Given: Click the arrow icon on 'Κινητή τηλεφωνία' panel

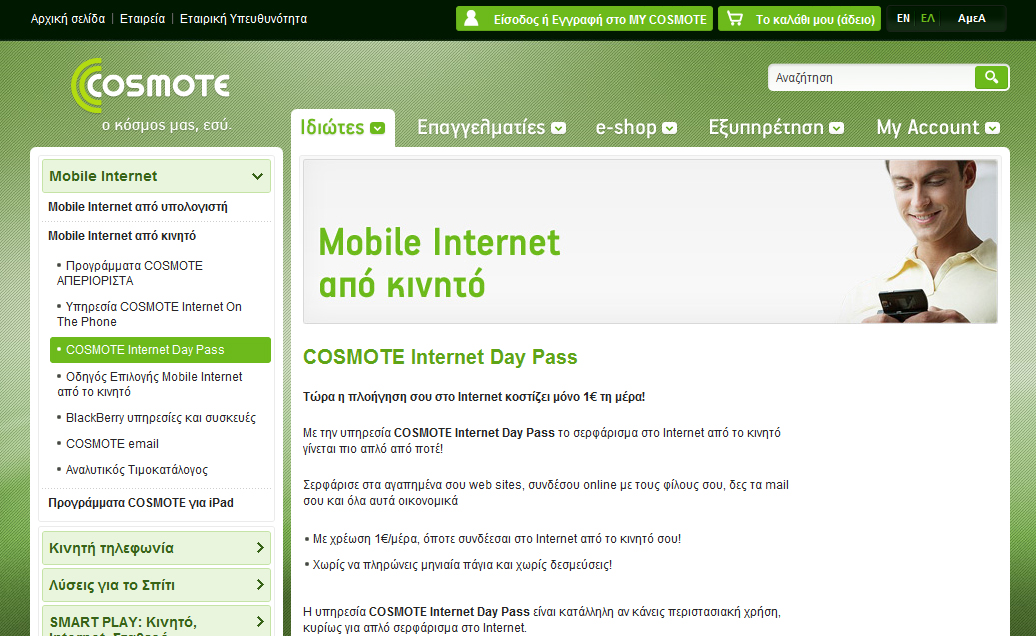Looking at the screenshot, I should tap(262, 548).
